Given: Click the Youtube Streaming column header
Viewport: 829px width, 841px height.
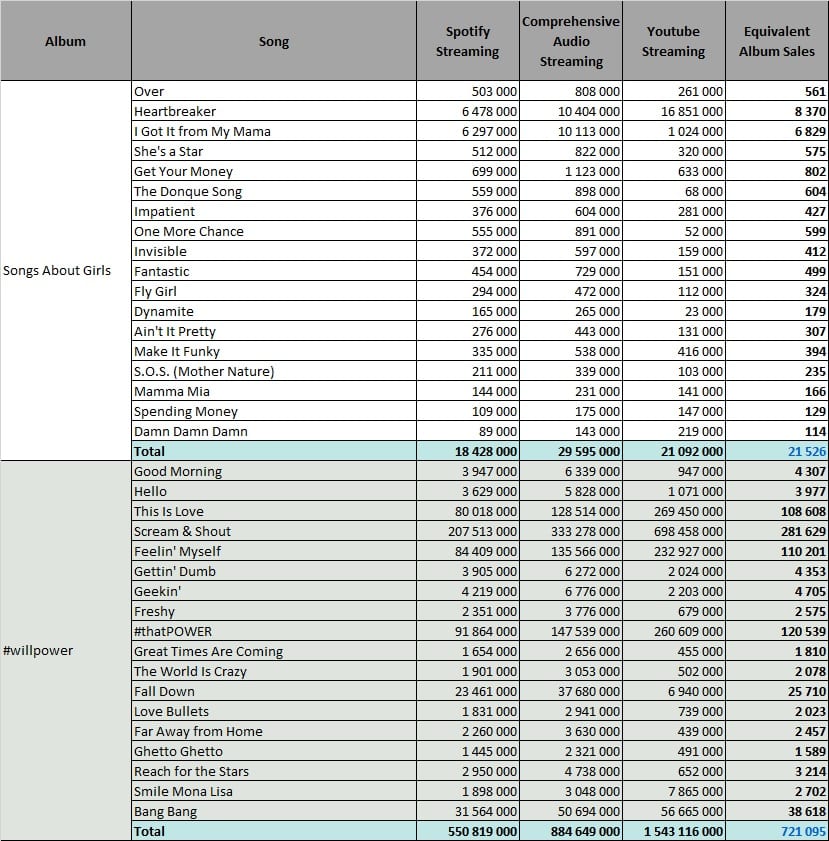Looking at the screenshot, I should (x=673, y=41).
